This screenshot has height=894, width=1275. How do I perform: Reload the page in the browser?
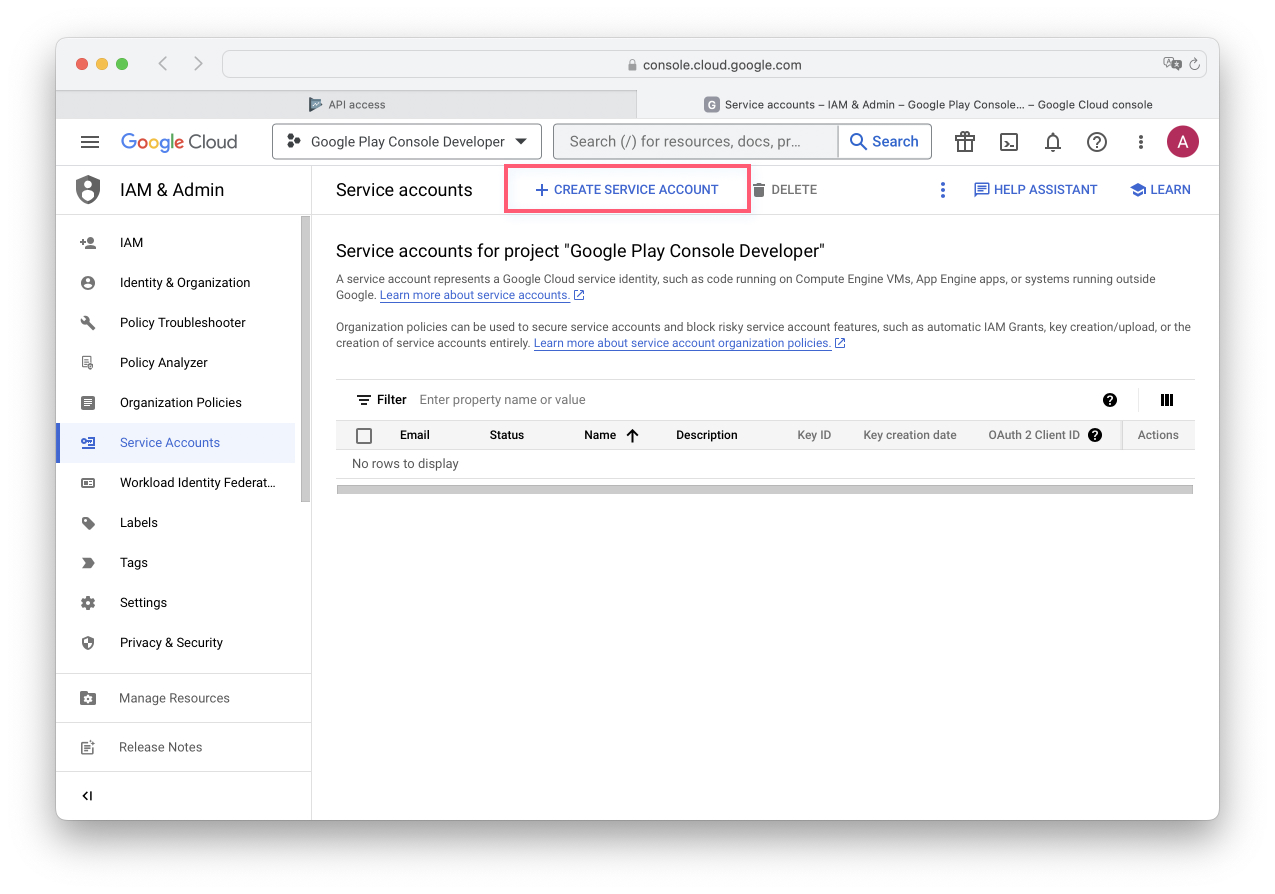[x=1194, y=64]
